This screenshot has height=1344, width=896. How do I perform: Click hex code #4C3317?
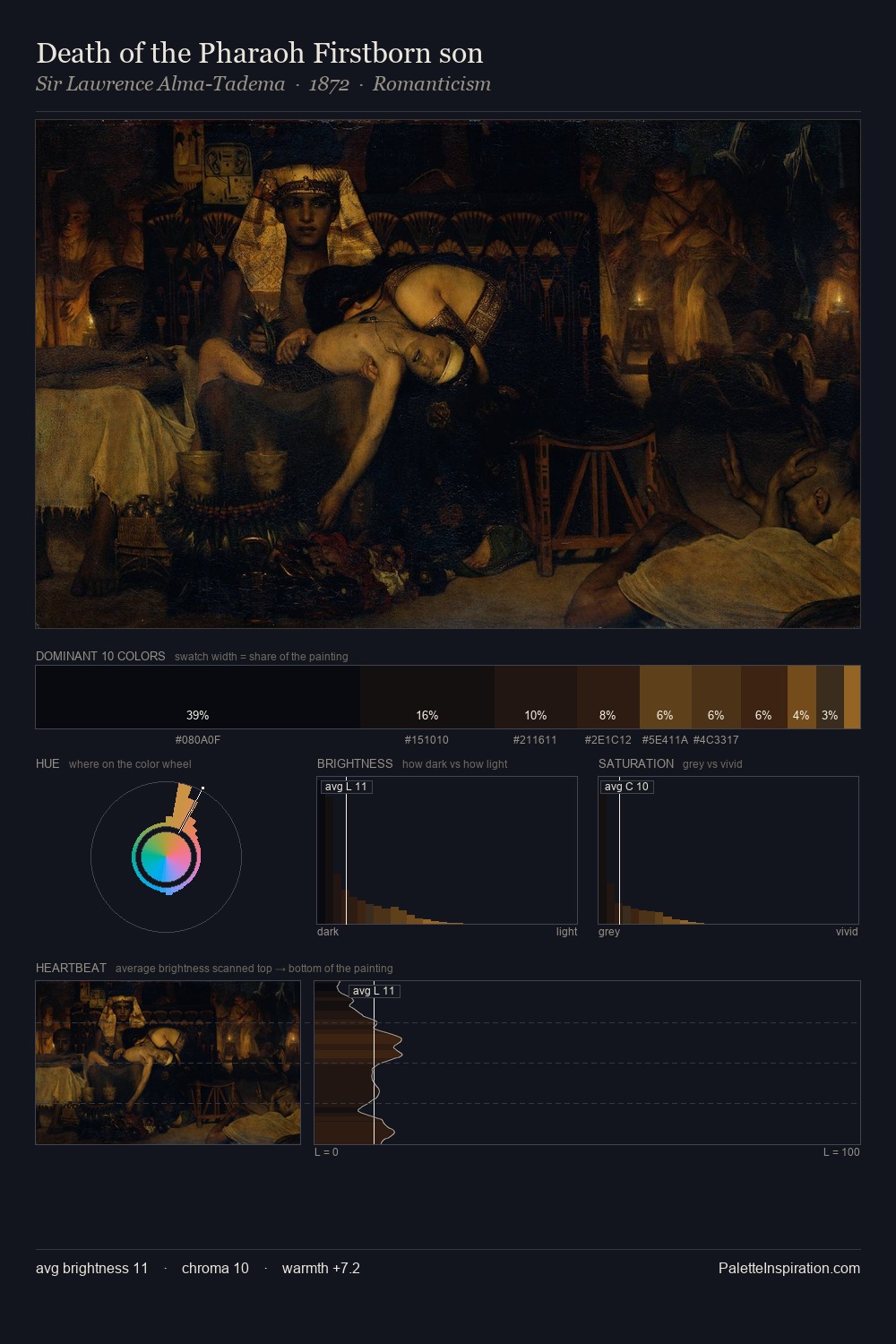coord(716,740)
